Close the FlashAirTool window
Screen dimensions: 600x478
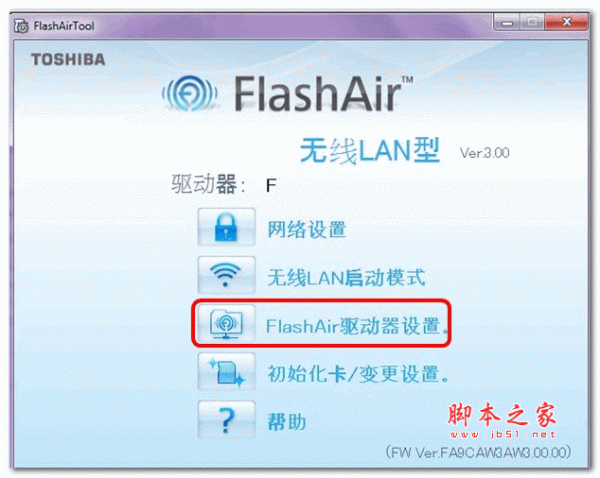(x=567, y=22)
